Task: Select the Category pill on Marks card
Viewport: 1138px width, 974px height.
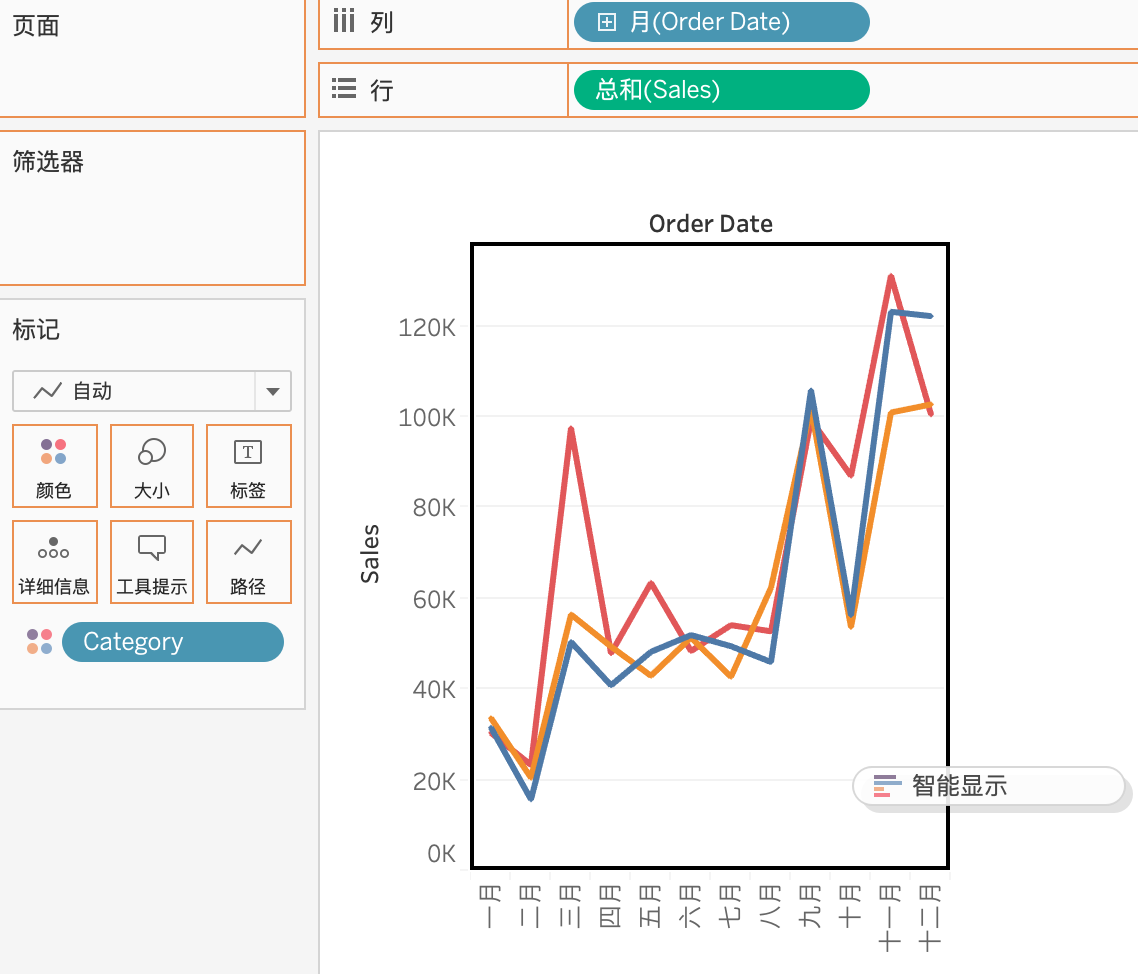Action: click(x=173, y=642)
